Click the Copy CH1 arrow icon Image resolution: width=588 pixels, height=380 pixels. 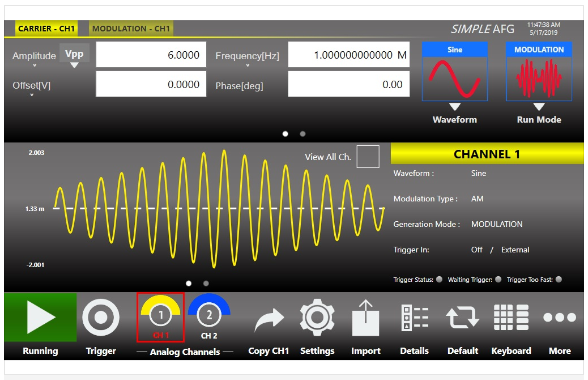tap(269, 319)
